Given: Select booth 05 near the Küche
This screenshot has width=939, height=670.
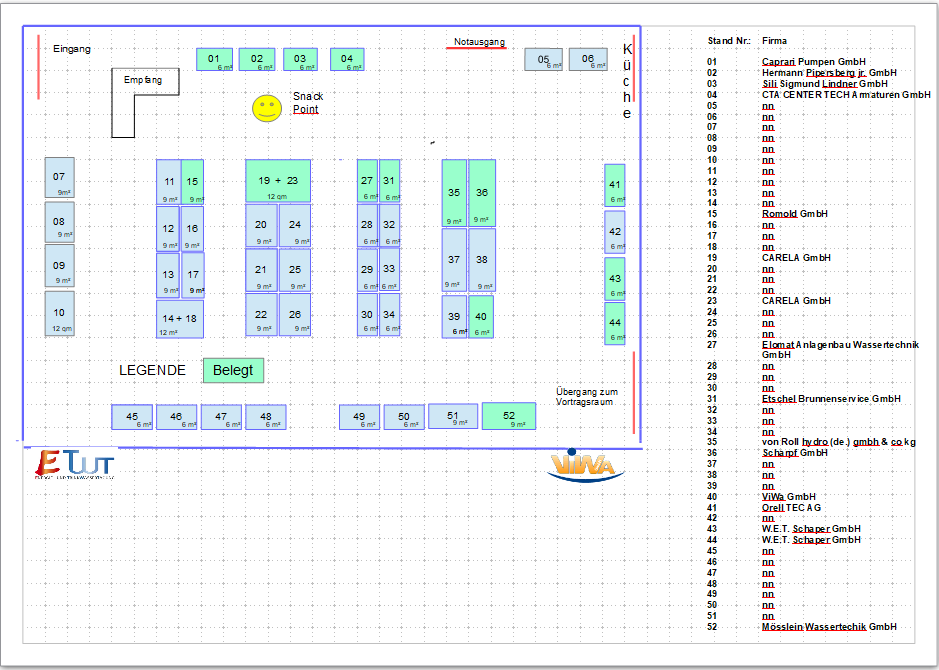Looking at the screenshot, I should [x=543, y=59].
